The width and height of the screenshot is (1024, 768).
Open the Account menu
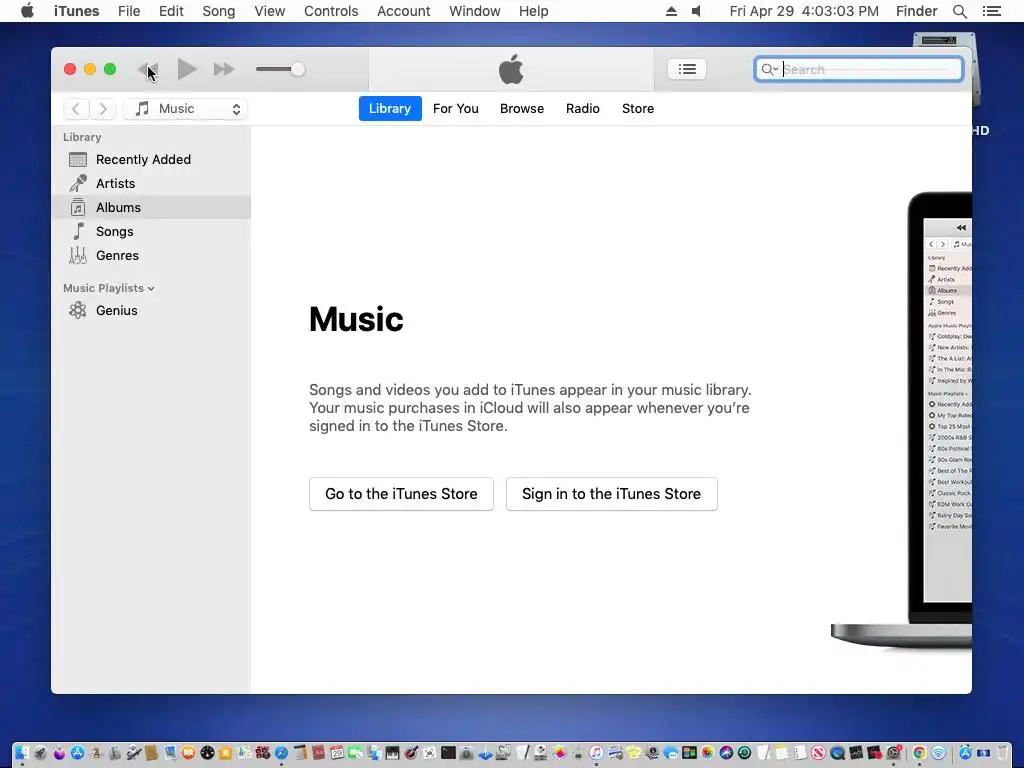[x=404, y=11]
